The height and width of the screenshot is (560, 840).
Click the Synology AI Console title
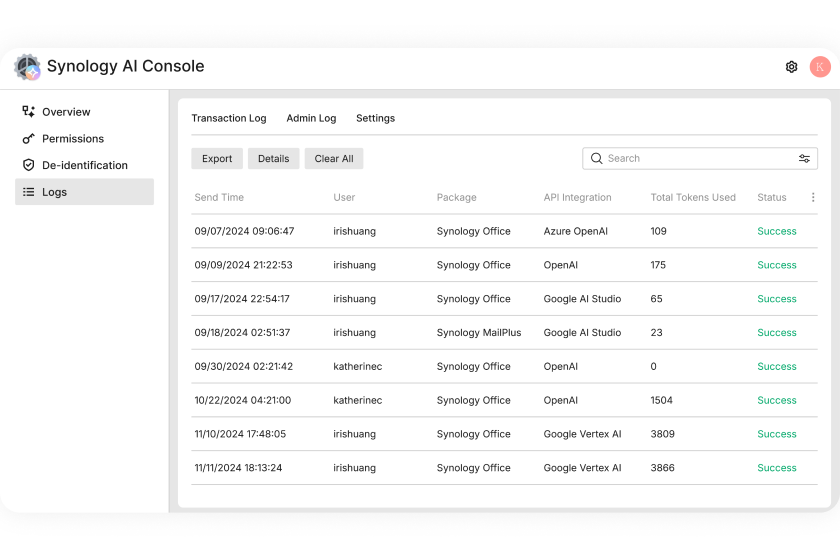coord(125,66)
